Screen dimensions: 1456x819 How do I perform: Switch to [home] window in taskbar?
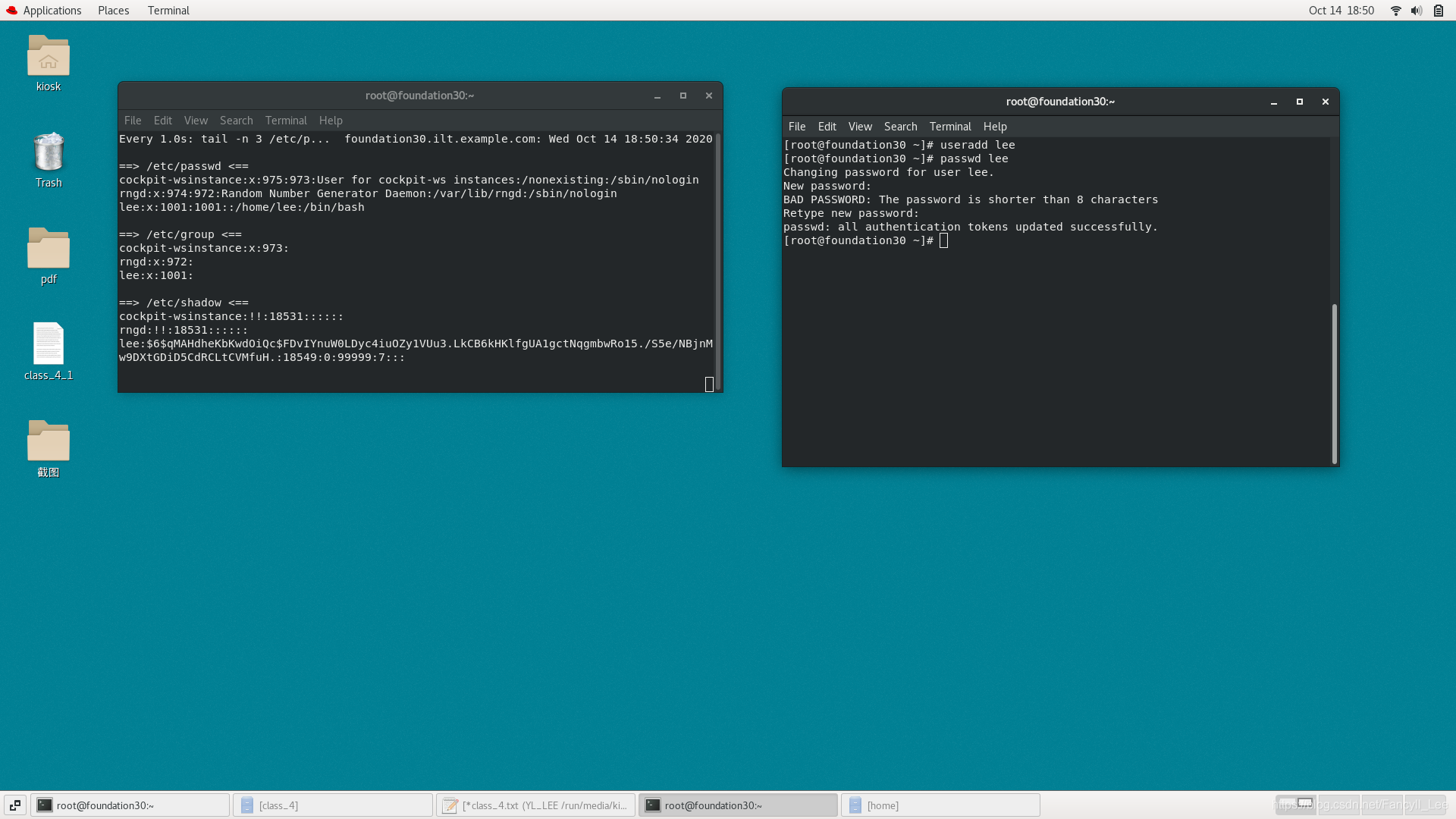[940, 805]
